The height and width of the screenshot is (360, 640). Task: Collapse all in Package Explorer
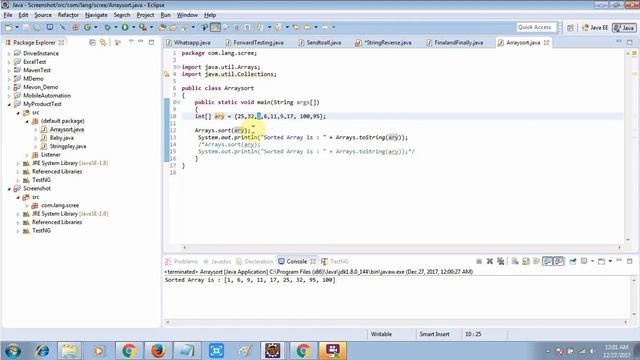tap(93, 42)
